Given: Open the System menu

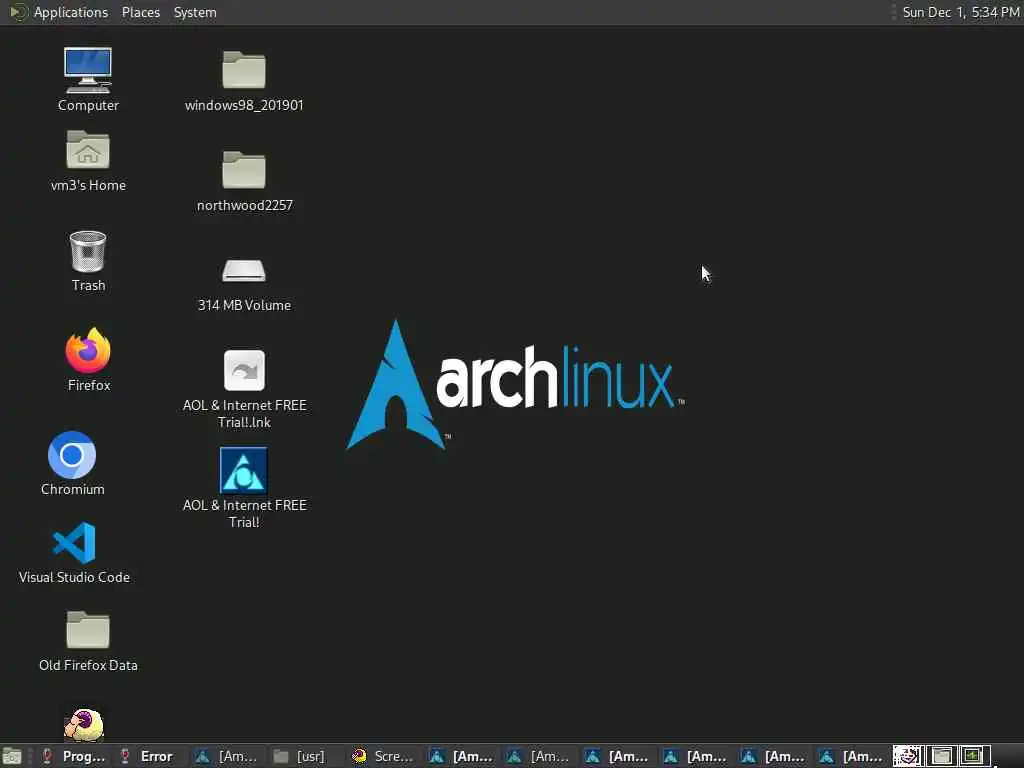Looking at the screenshot, I should (x=195, y=12).
